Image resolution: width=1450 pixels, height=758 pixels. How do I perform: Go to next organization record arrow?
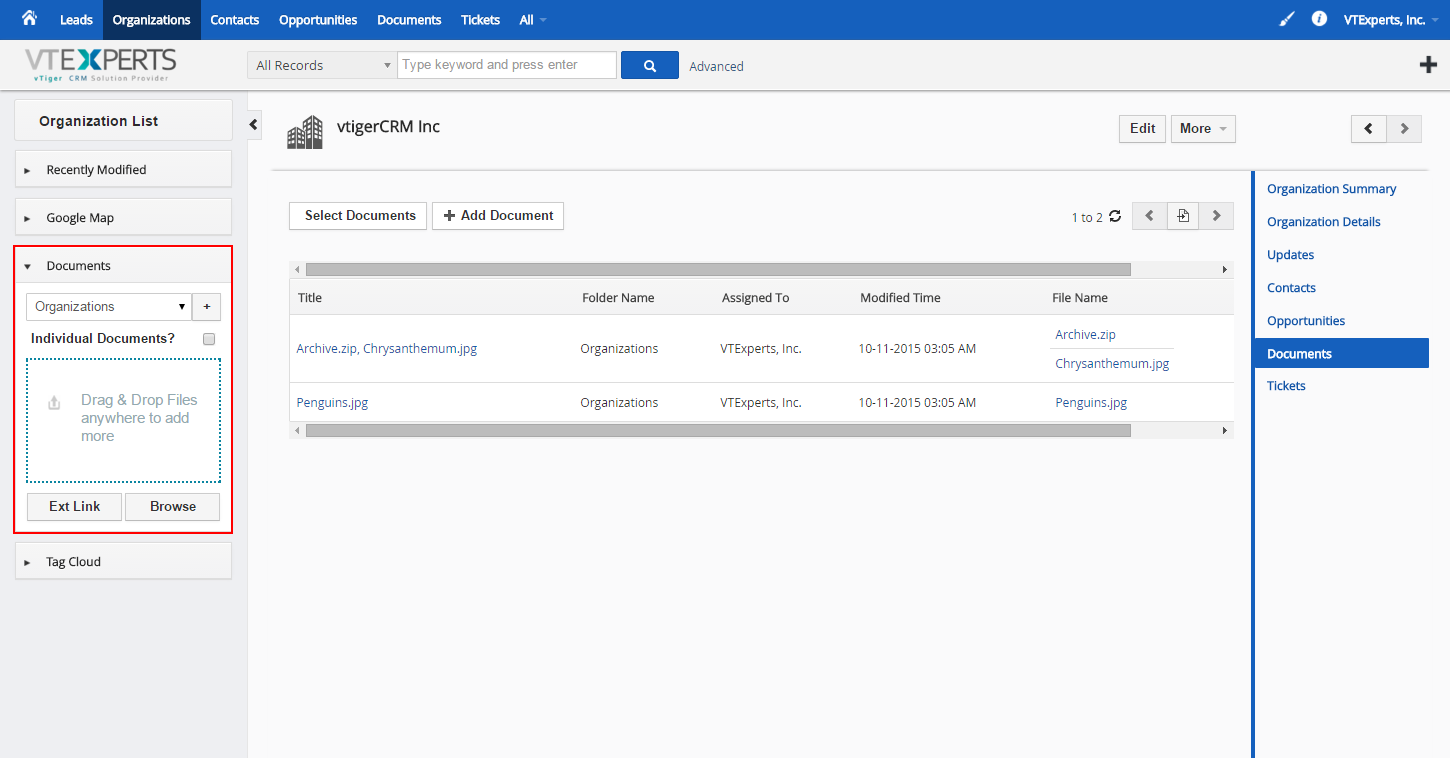click(1404, 128)
